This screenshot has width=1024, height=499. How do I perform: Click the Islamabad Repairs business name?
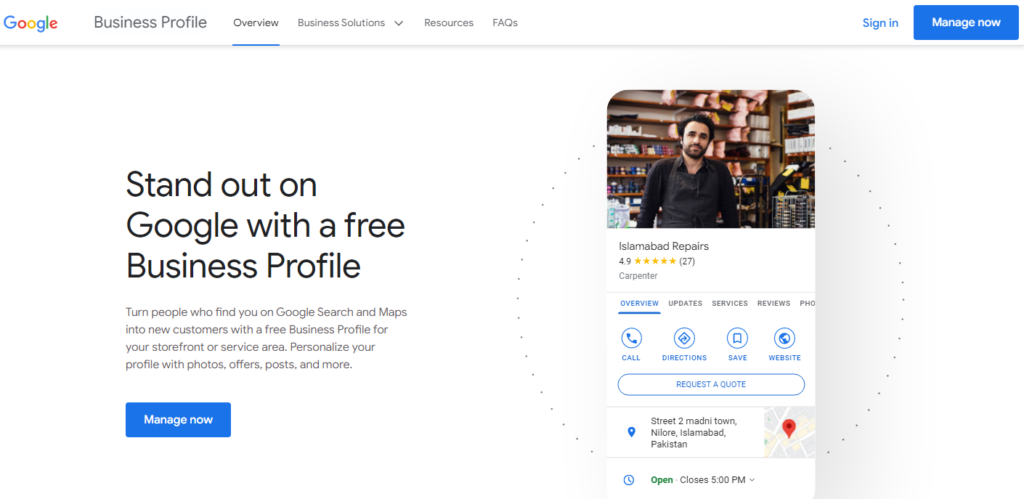[664, 246]
